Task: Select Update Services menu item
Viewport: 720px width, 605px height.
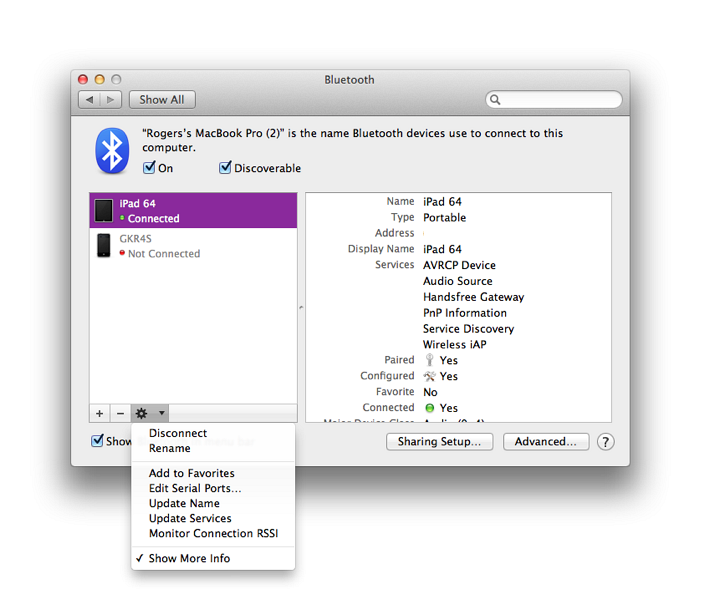Action: pos(213,518)
